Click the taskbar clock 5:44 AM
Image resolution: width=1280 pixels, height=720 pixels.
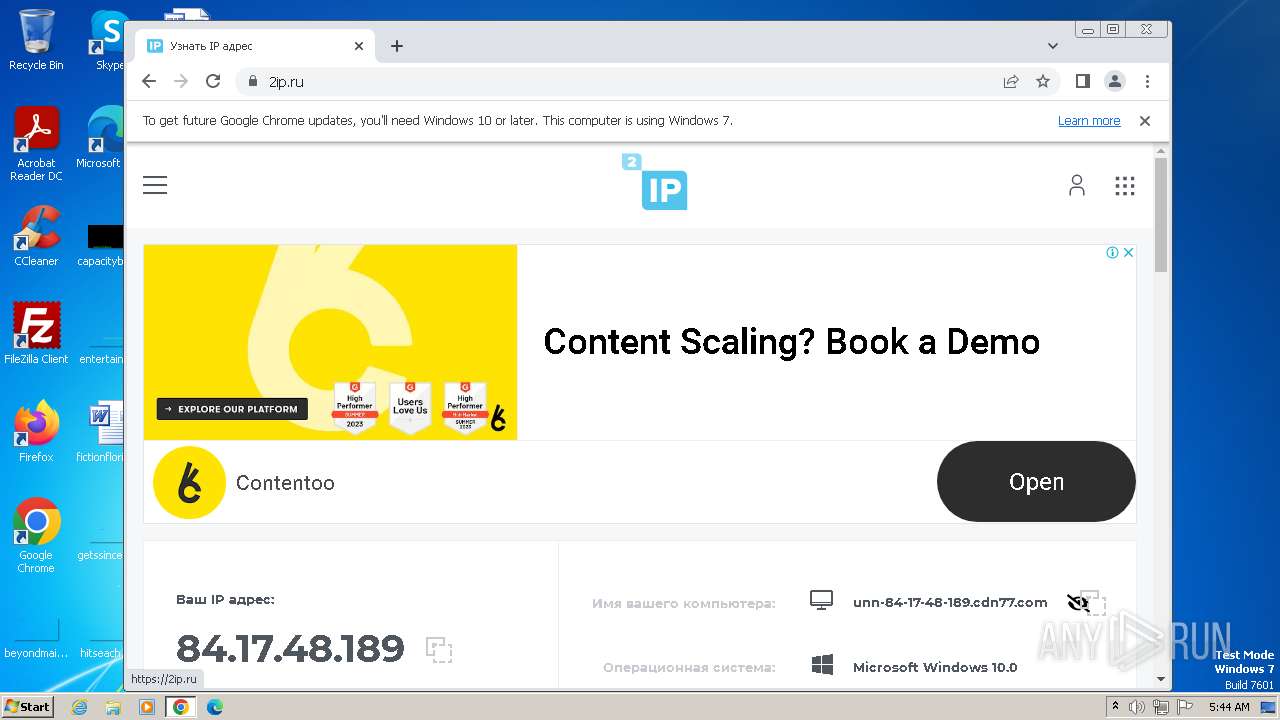(1229, 707)
